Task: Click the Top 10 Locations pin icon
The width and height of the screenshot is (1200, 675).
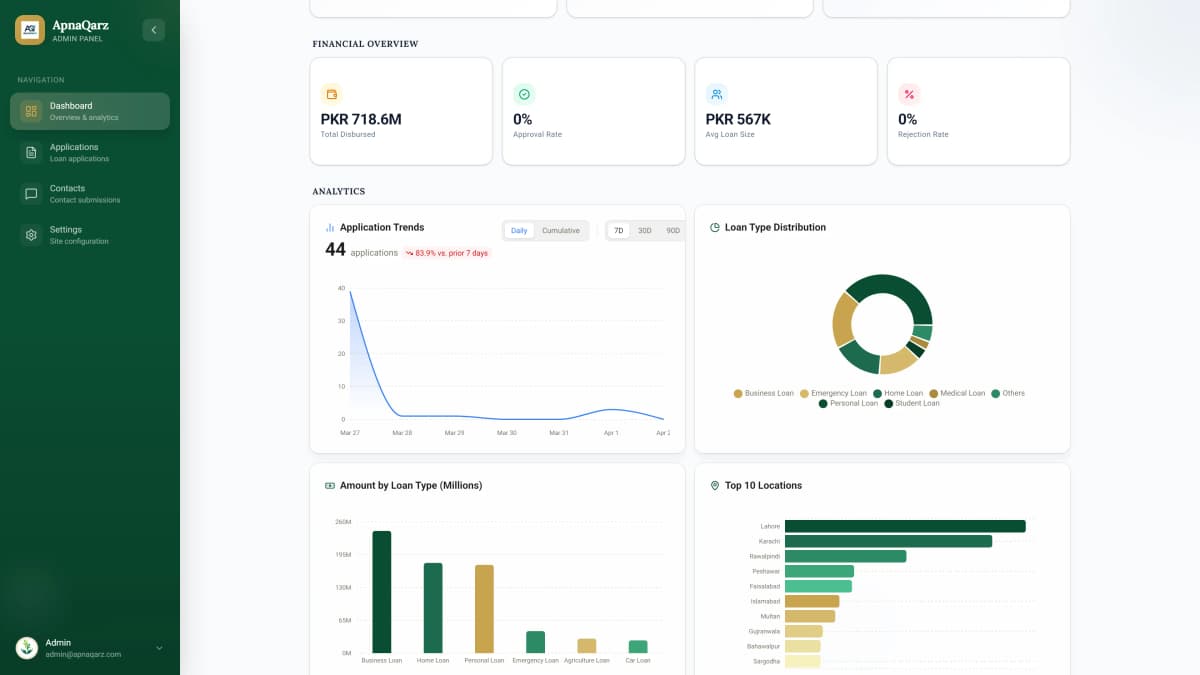Action: [715, 485]
